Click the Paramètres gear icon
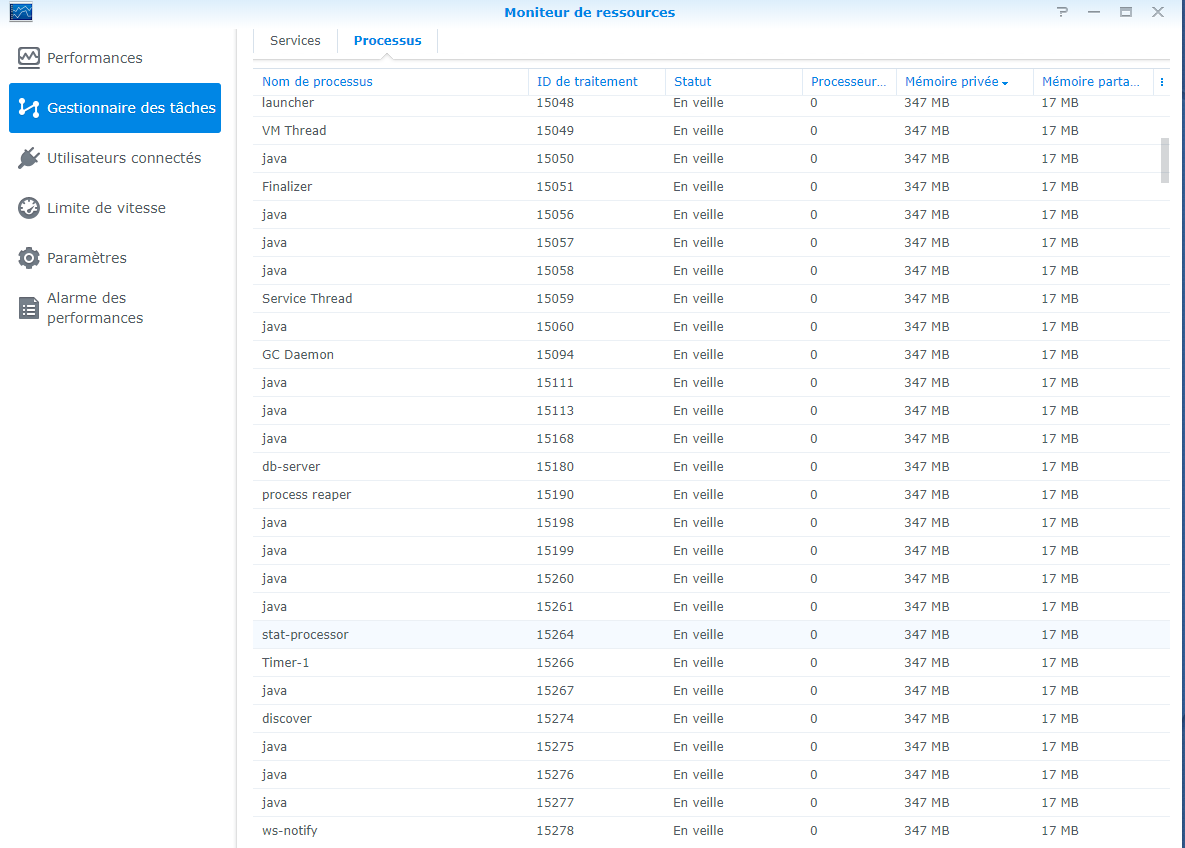Viewport: 1185px width, 848px height. [x=29, y=258]
